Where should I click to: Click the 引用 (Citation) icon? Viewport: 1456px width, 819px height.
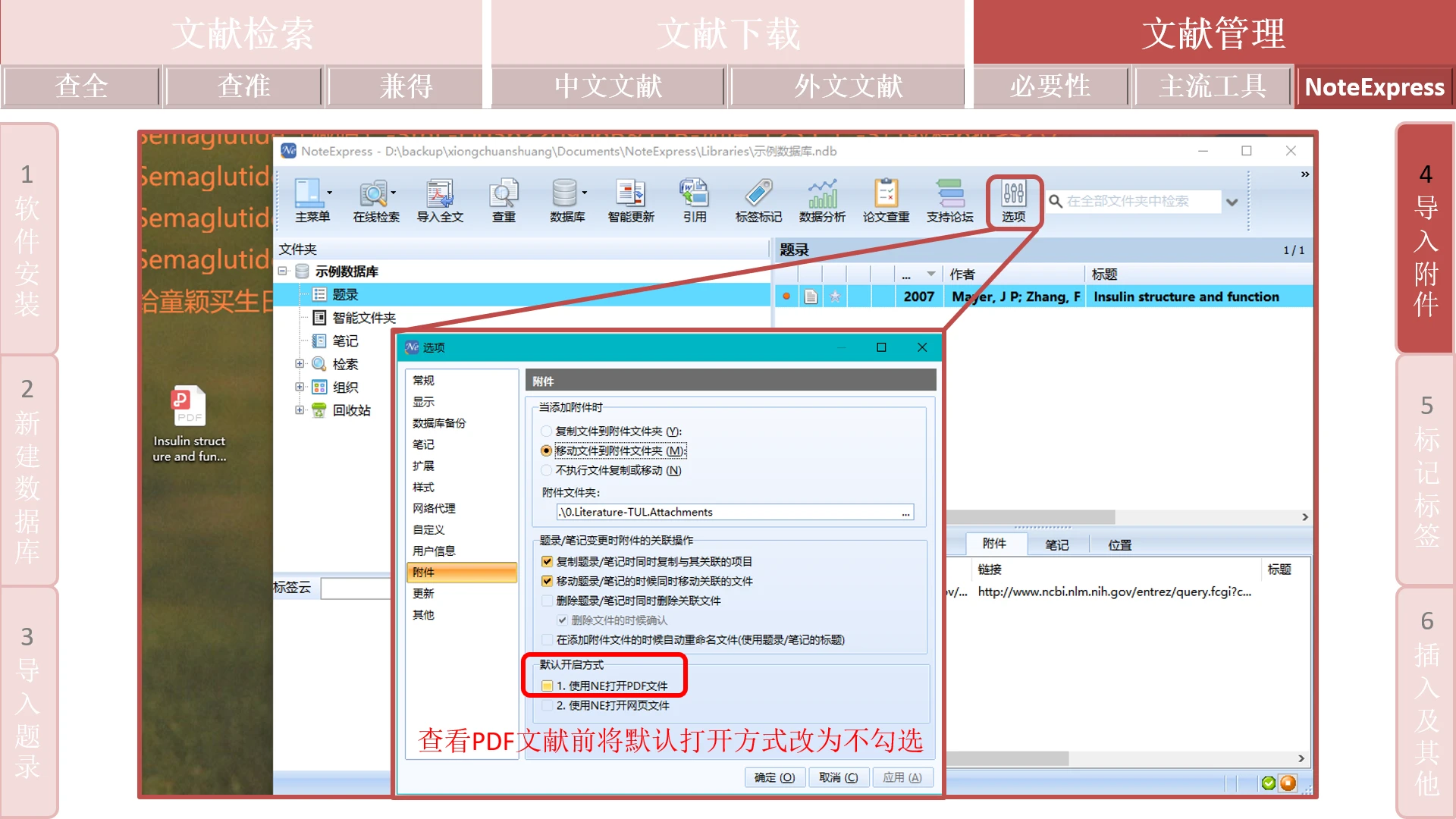pos(693,199)
